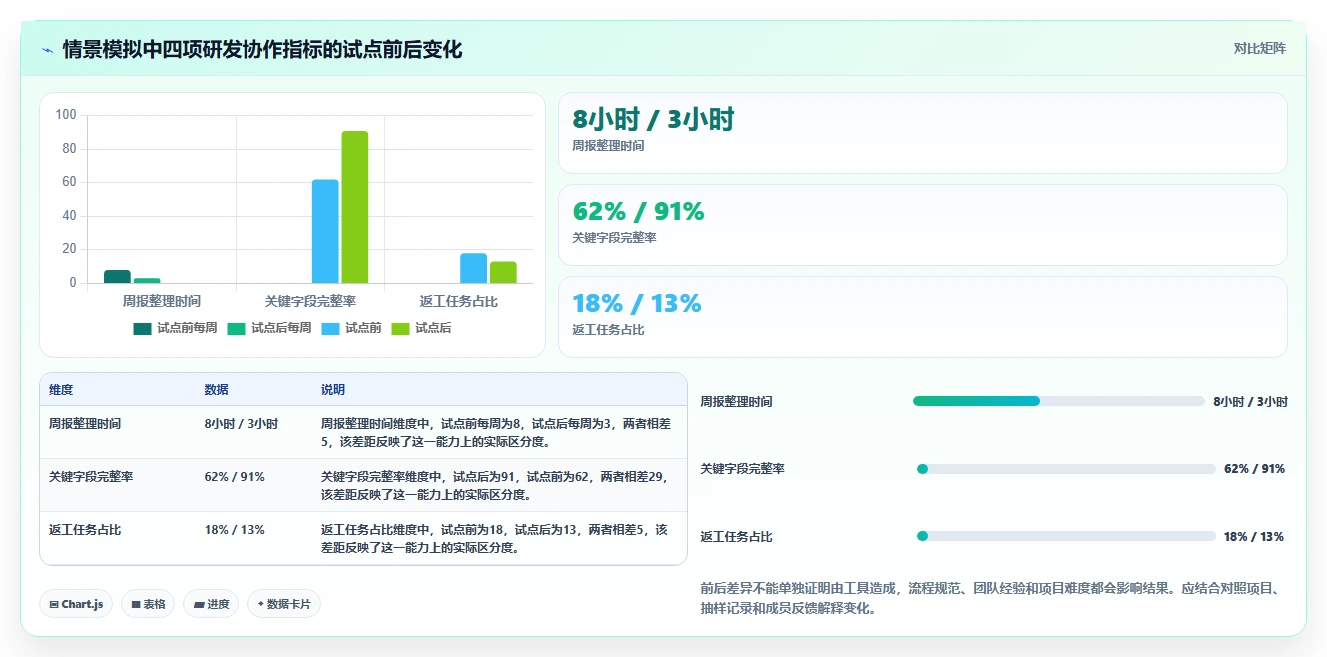Screen dimensions: 1327x657
Task: Toggle 试点前每周 legend color box
Action: coord(142,328)
